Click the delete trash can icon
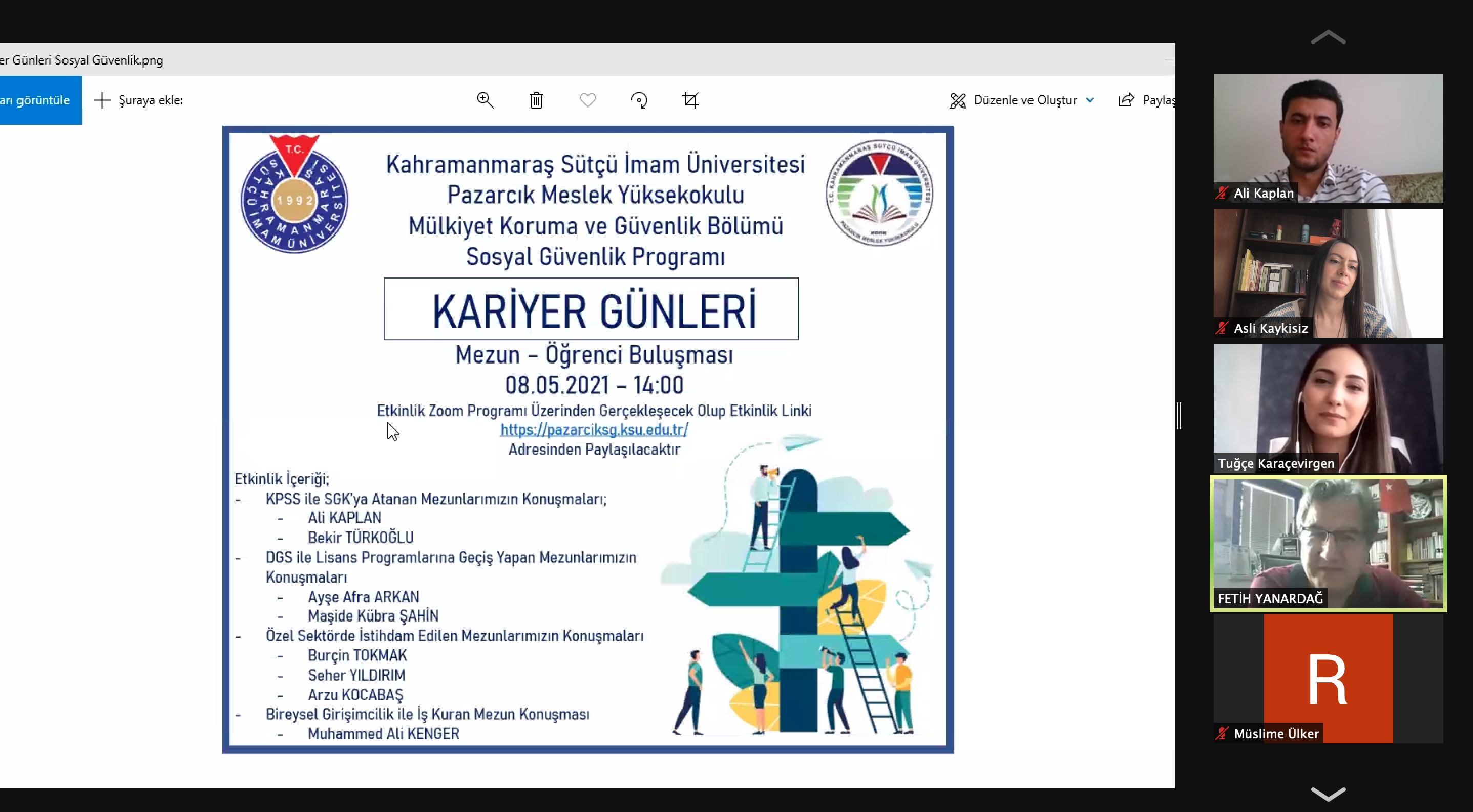This screenshot has width=1473, height=812. pyautogui.click(x=536, y=100)
